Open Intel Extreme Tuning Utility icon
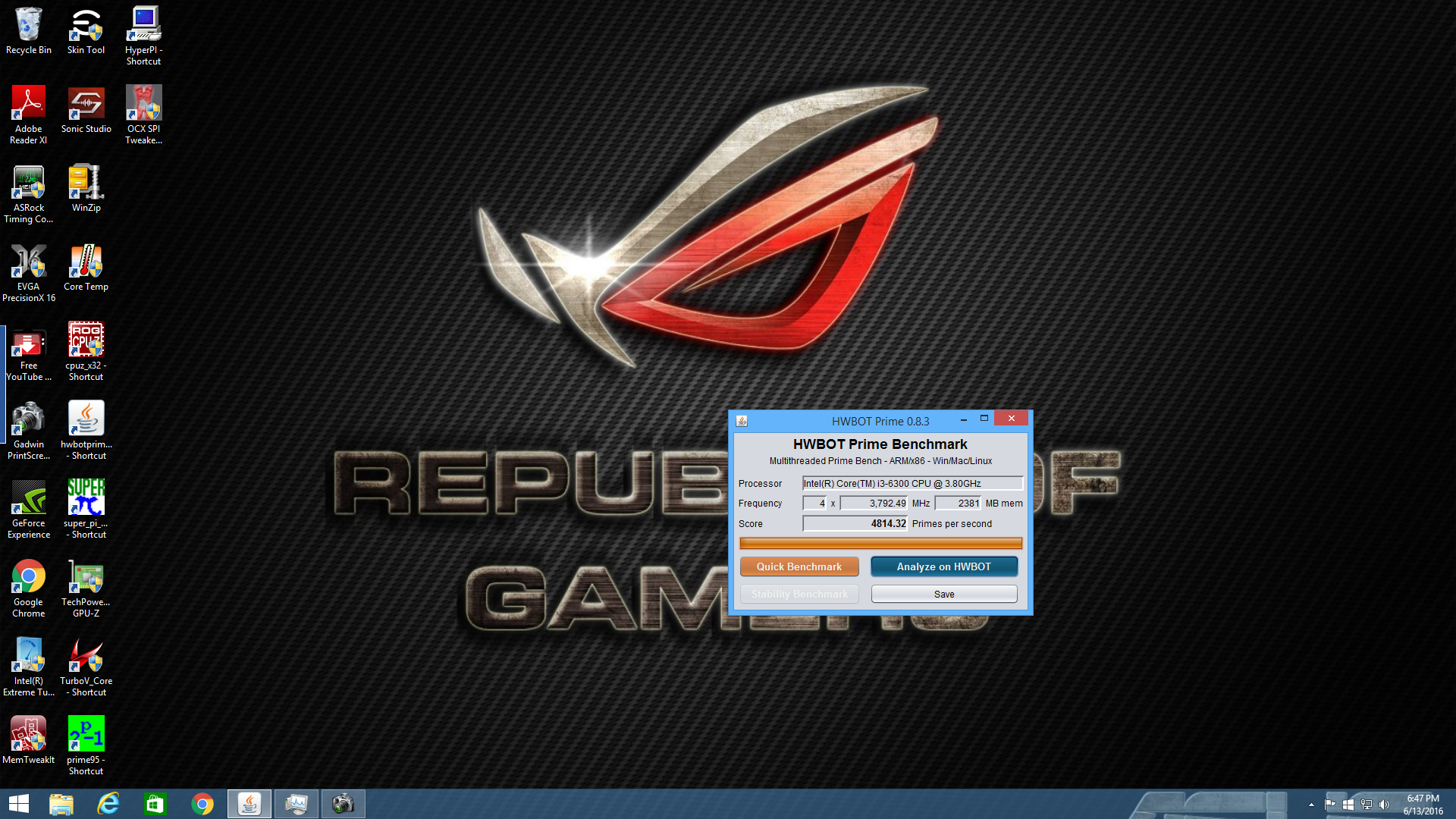 29,667
